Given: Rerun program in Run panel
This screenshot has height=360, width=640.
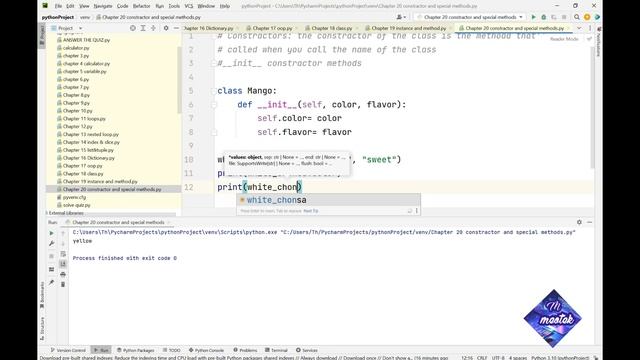Looking at the screenshot, I should point(51,233).
